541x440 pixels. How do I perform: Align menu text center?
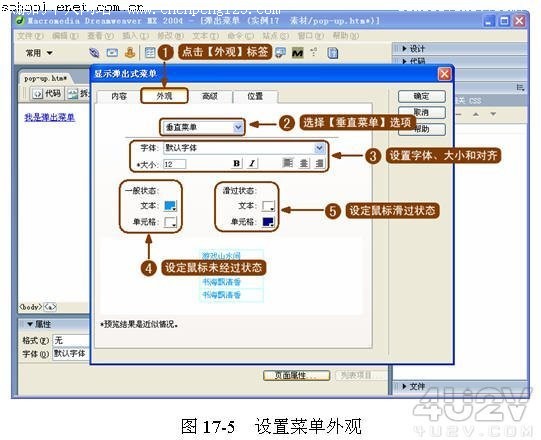(304, 163)
